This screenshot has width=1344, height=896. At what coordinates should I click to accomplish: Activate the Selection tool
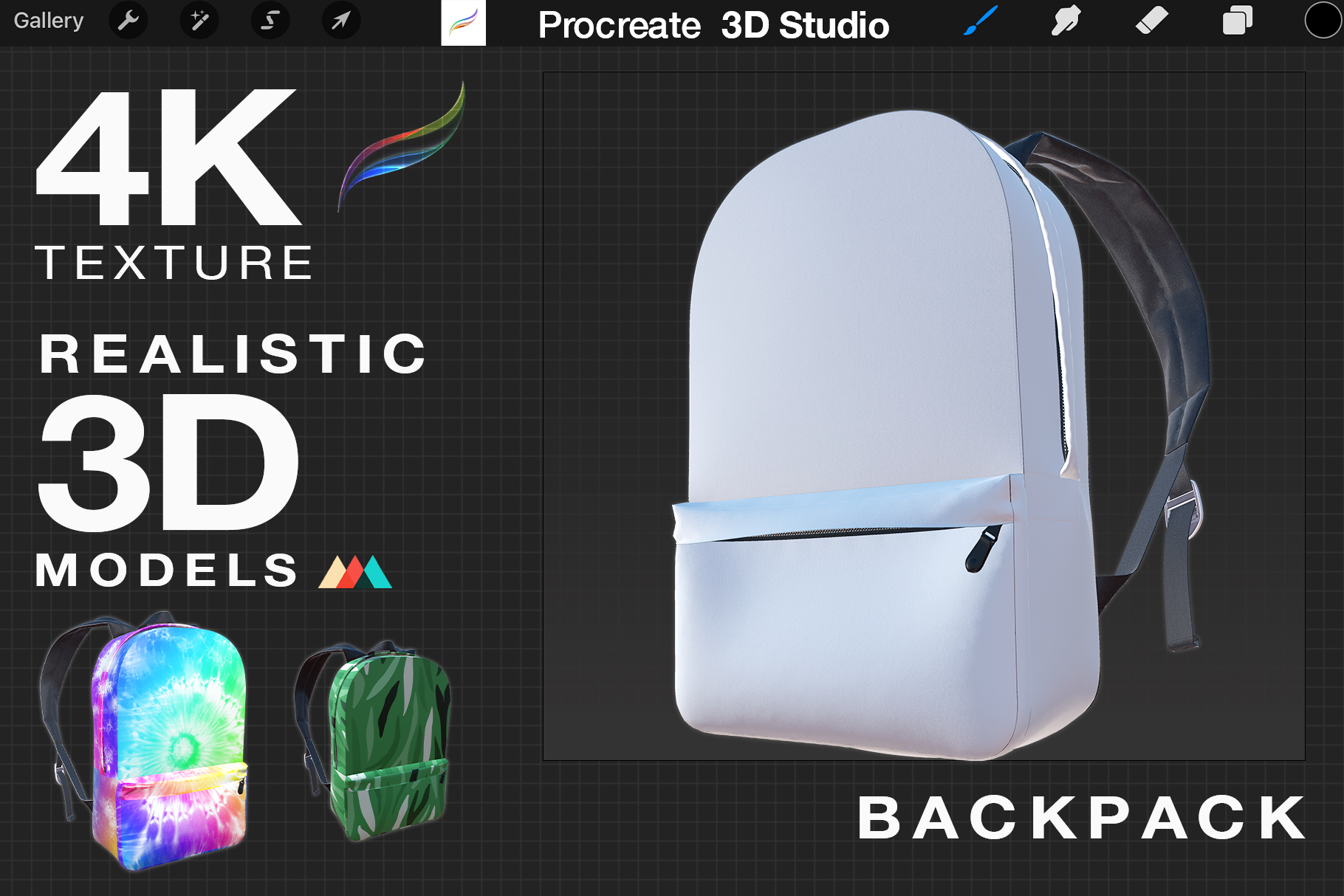[x=270, y=21]
